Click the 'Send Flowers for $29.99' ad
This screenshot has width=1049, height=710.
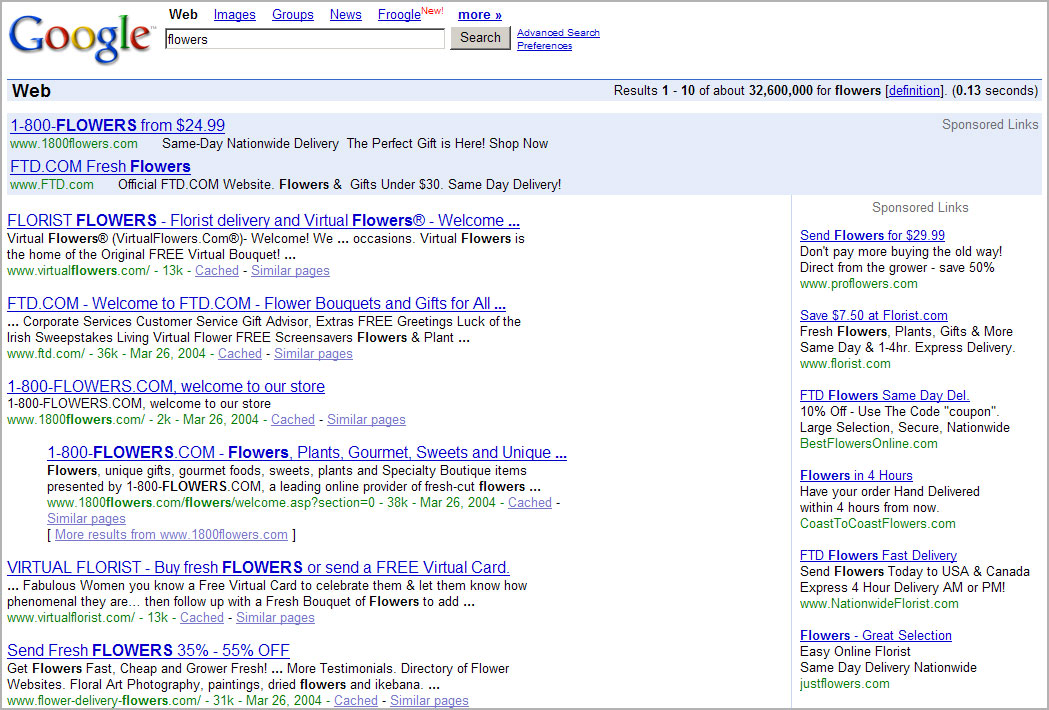pos(872,235)
